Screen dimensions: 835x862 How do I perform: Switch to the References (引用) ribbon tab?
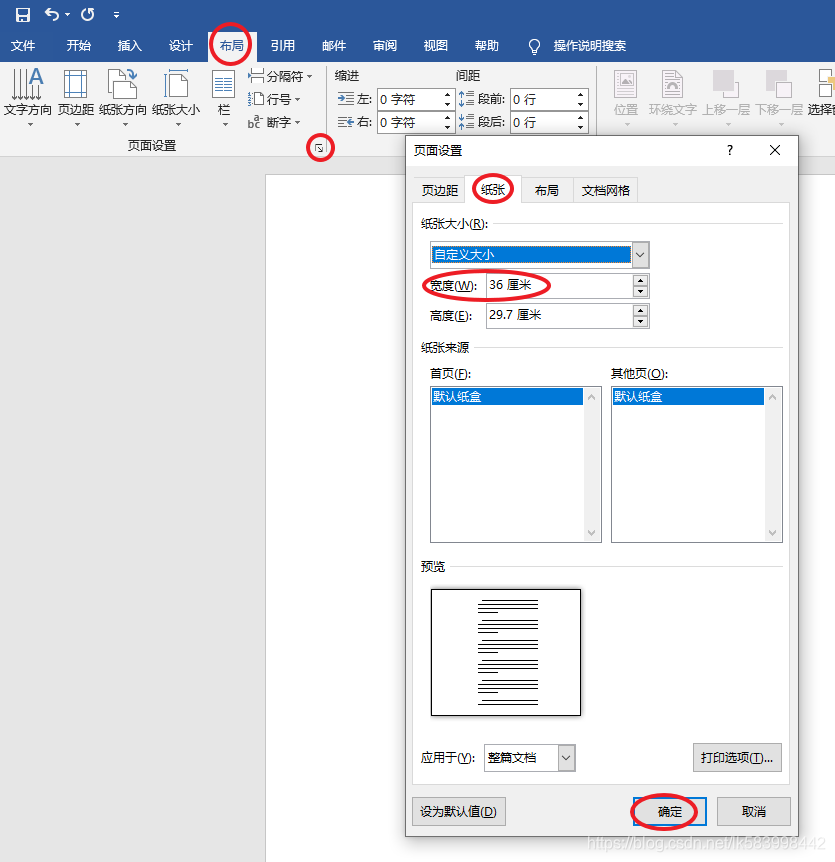coord(283,46)
